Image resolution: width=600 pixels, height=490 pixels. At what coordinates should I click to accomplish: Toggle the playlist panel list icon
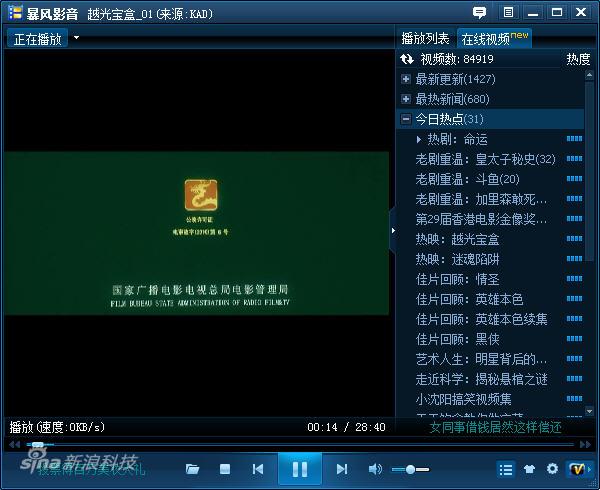point(506,469)
